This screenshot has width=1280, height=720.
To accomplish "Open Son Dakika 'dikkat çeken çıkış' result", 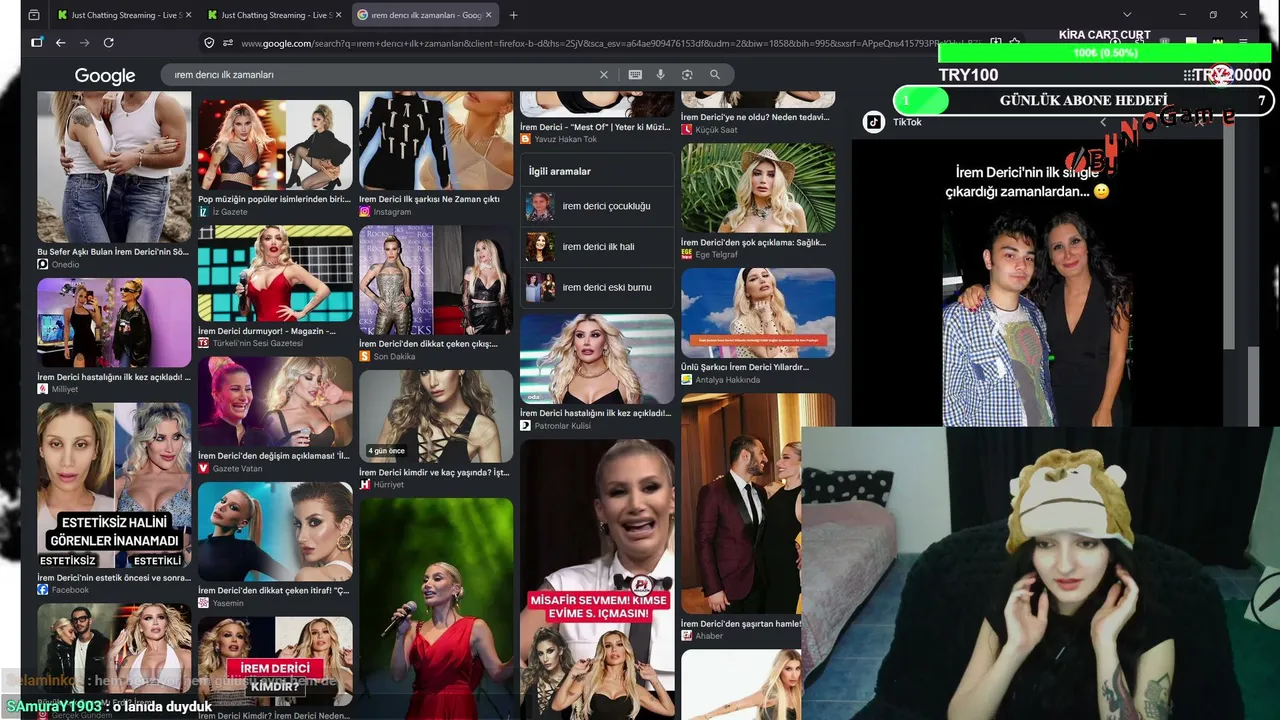I will (x=428, y=344).
